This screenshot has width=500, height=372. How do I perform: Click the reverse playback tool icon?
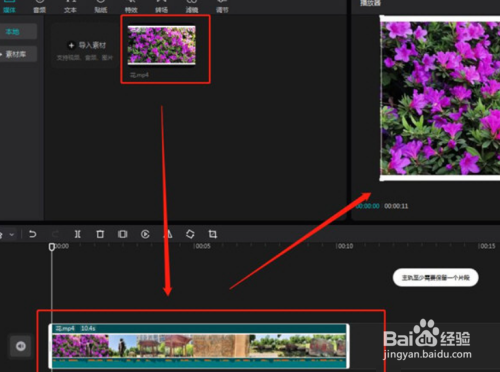click(145, 234)
